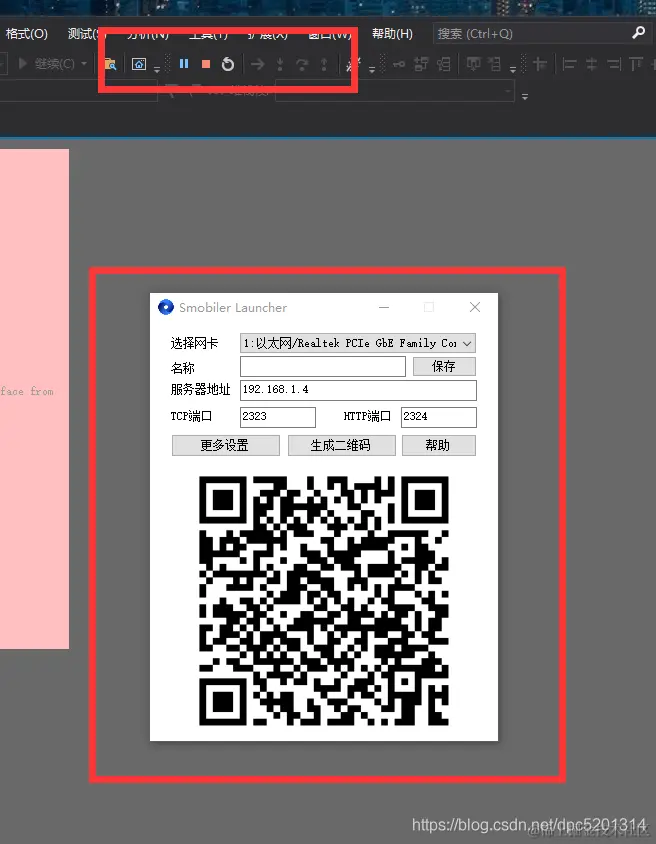Click the 生成二维码 button
Screen dimensions: 656x844
[x=342, y=445]
